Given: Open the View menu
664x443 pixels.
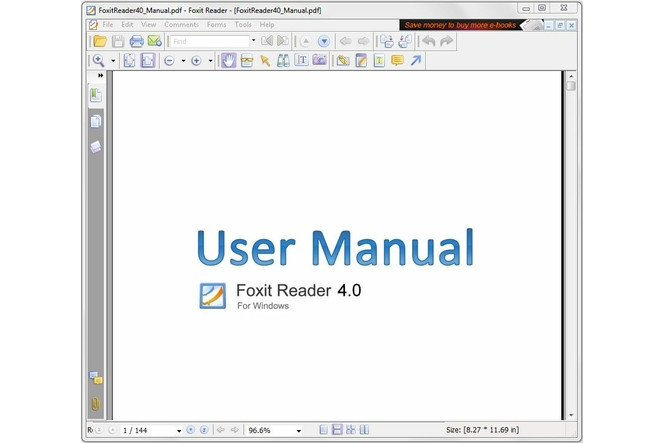Looking at the screenshot, I should pos(149,25).
